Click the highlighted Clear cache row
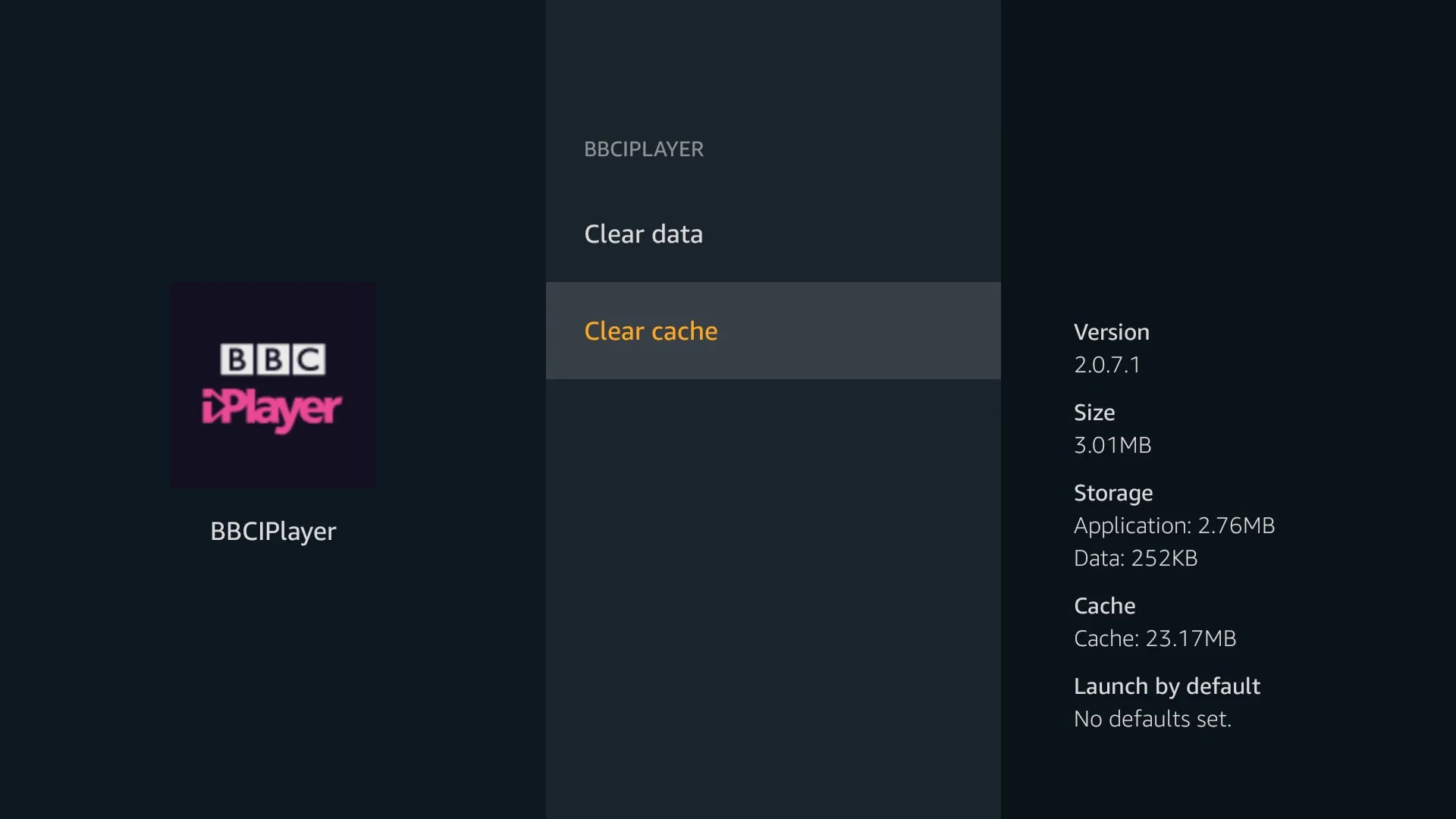 [x=773, y=331]
